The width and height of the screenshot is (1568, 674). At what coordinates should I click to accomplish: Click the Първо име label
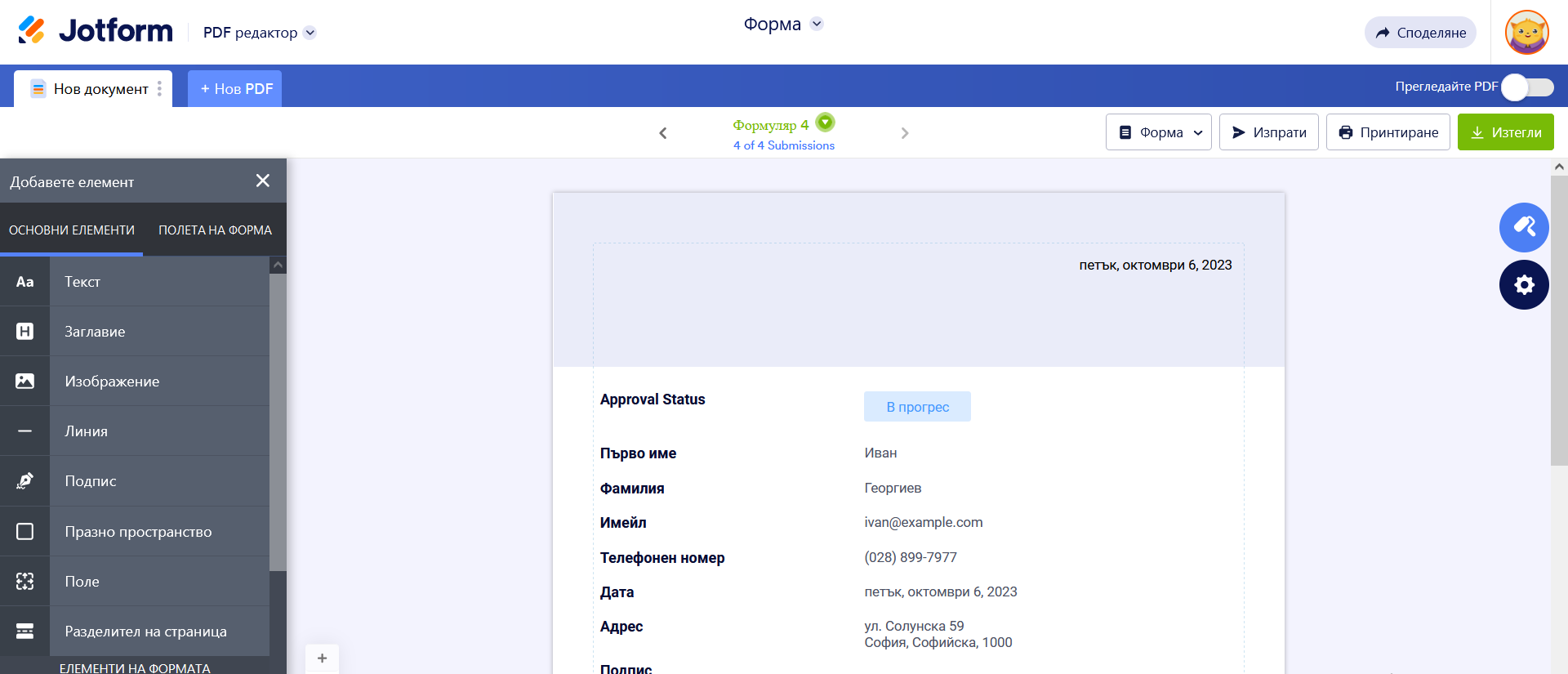click(638, 453)
